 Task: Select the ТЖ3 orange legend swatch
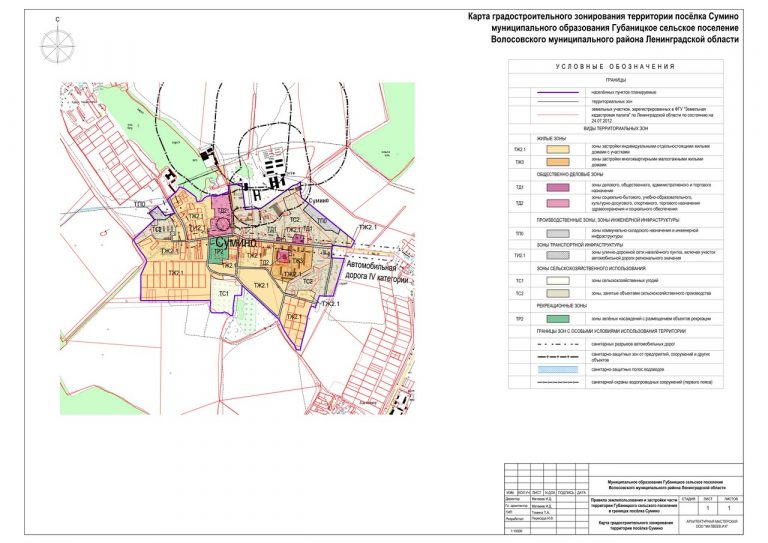pyautogui.click(x=558, y=162)
